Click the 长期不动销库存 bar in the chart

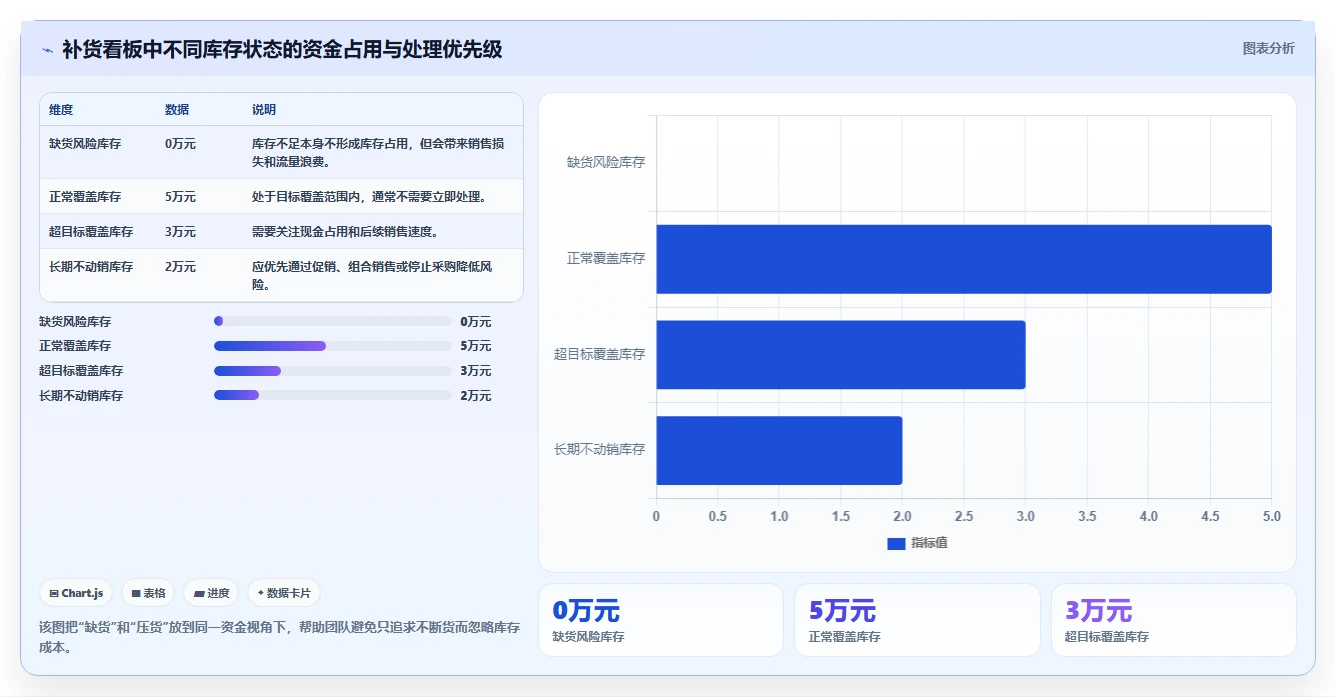(779, 450)
